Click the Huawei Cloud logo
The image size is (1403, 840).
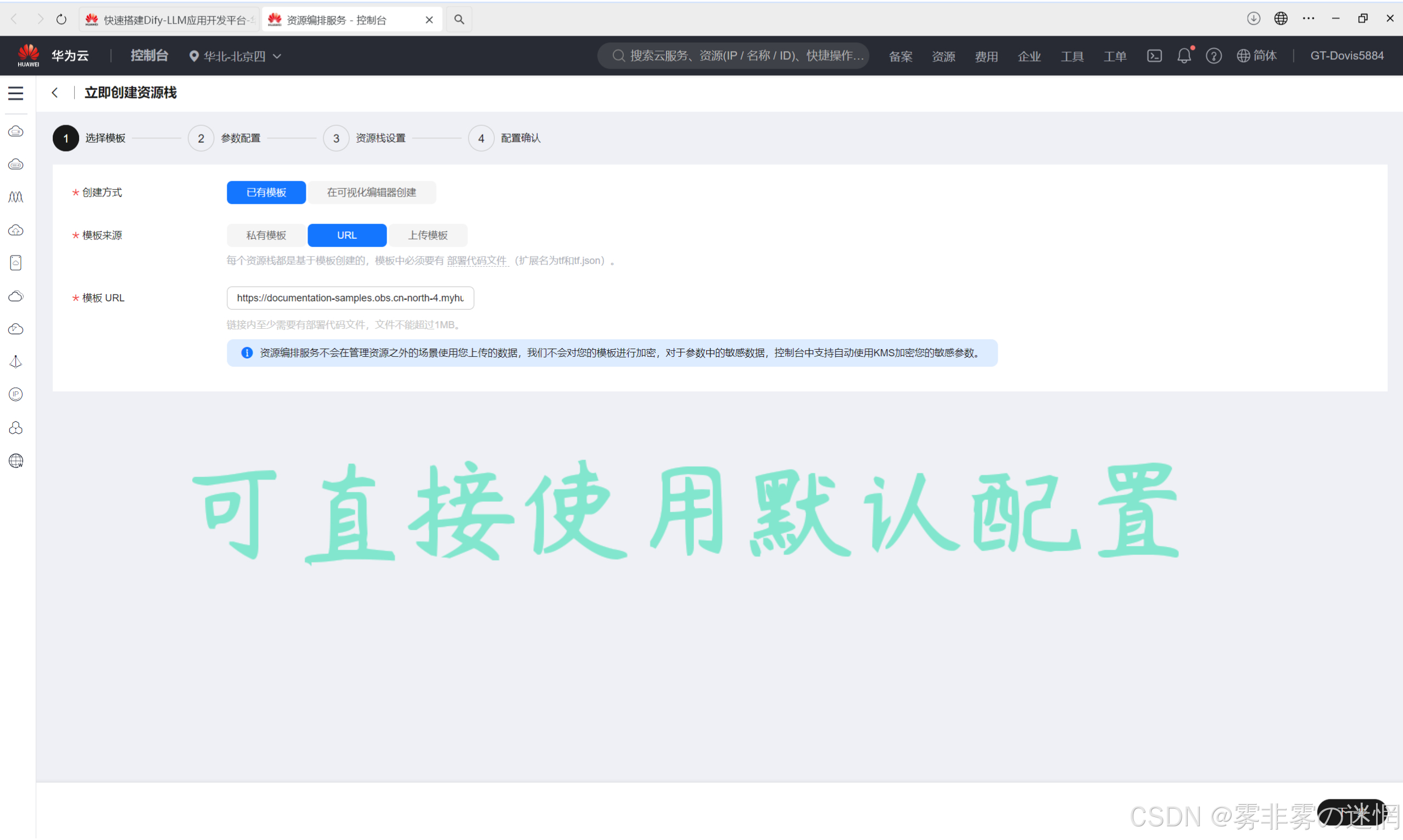point(29,55)
